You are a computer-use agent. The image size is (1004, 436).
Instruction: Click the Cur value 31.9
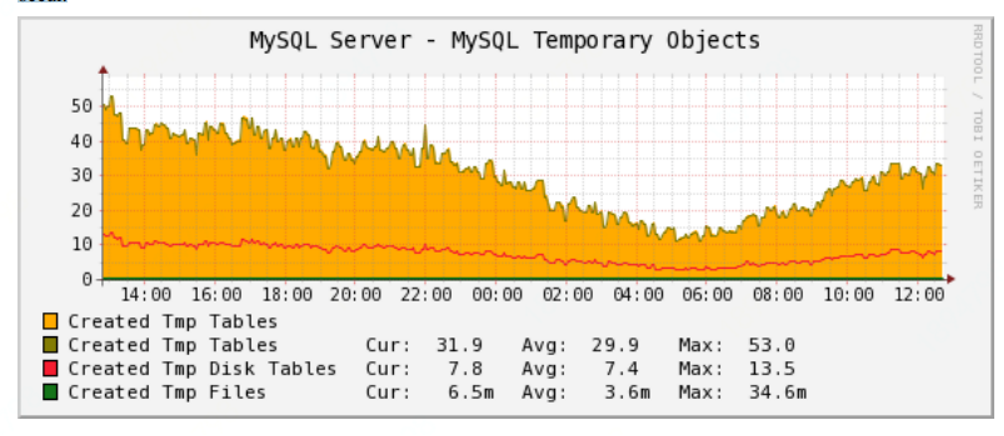pos(459,345)
